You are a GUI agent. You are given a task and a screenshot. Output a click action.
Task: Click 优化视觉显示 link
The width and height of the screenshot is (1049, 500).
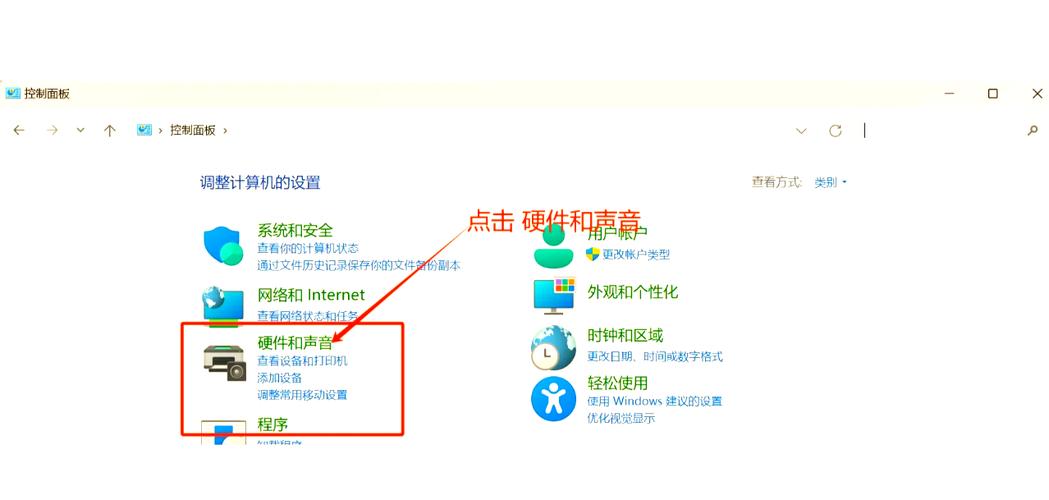[621, 419]
